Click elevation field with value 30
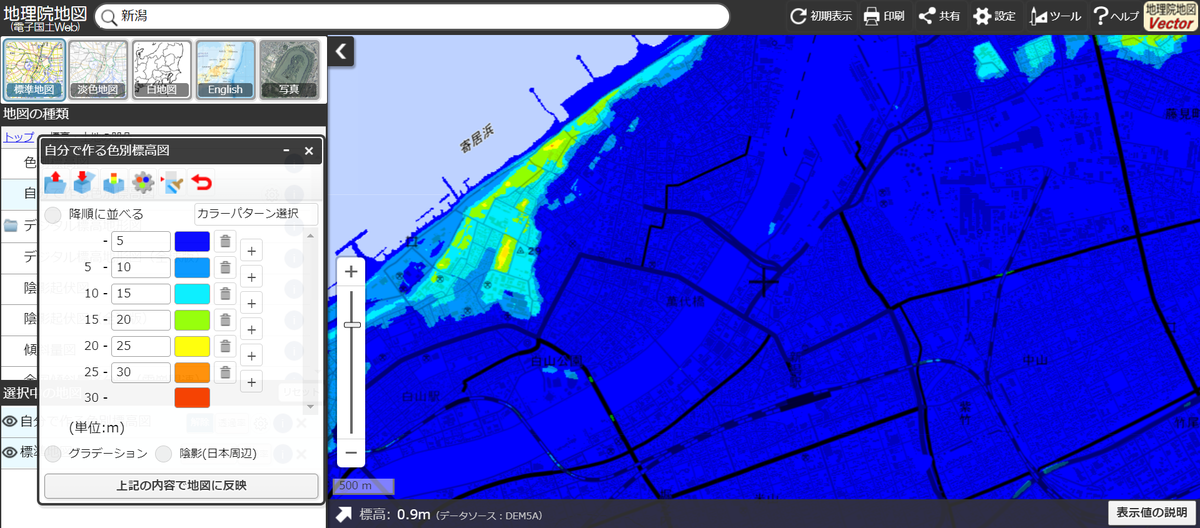 (140, 372)
